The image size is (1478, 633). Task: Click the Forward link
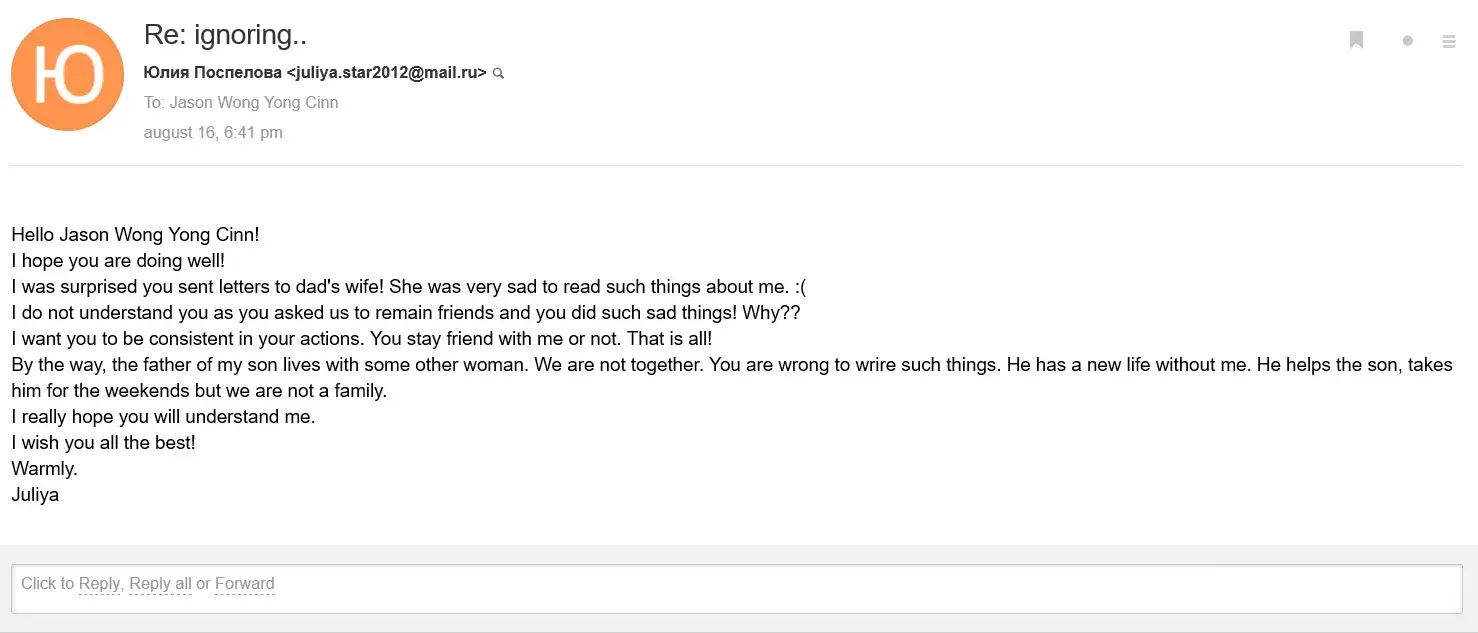[x=244, y=584]
